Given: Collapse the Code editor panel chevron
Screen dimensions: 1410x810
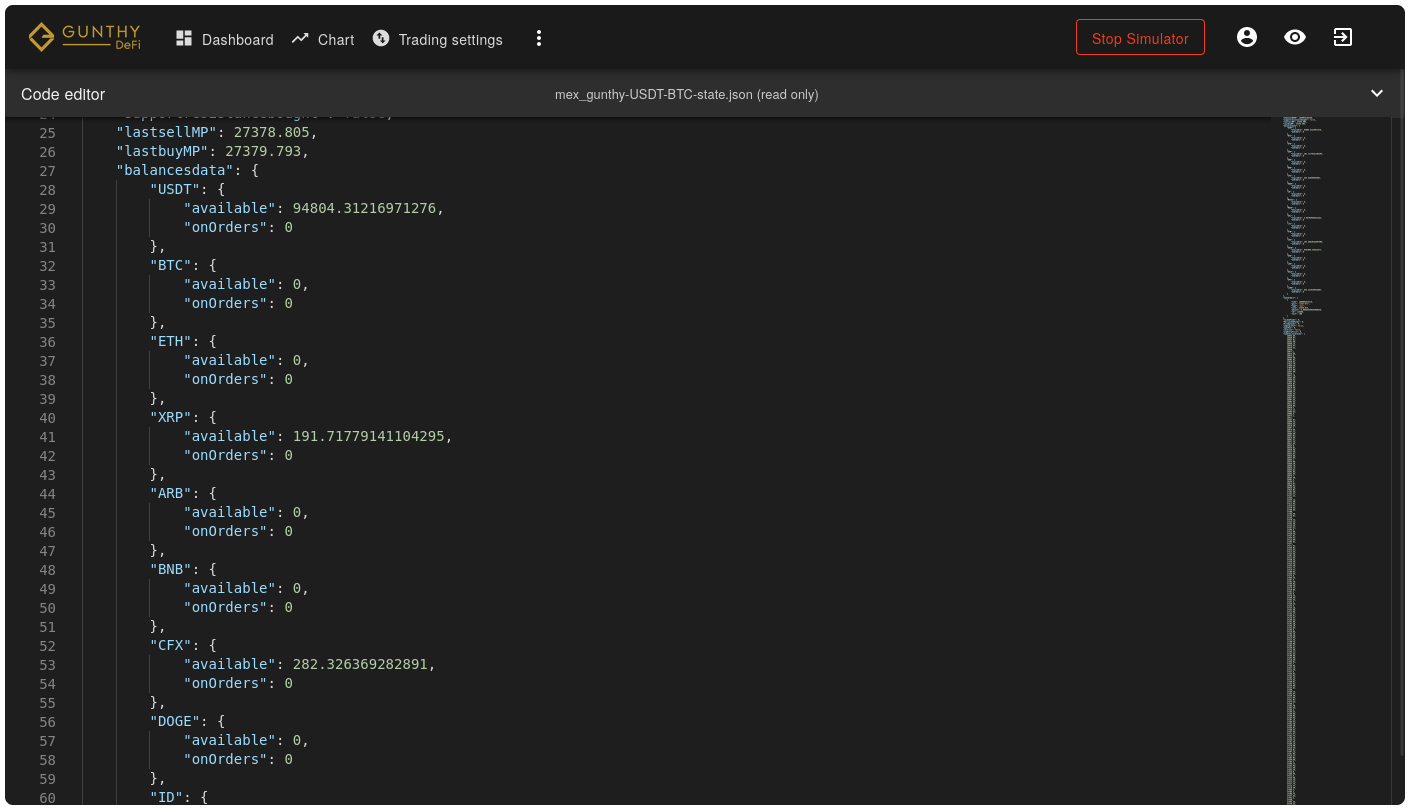Looking at the screenshot, I should point(1377,94).
